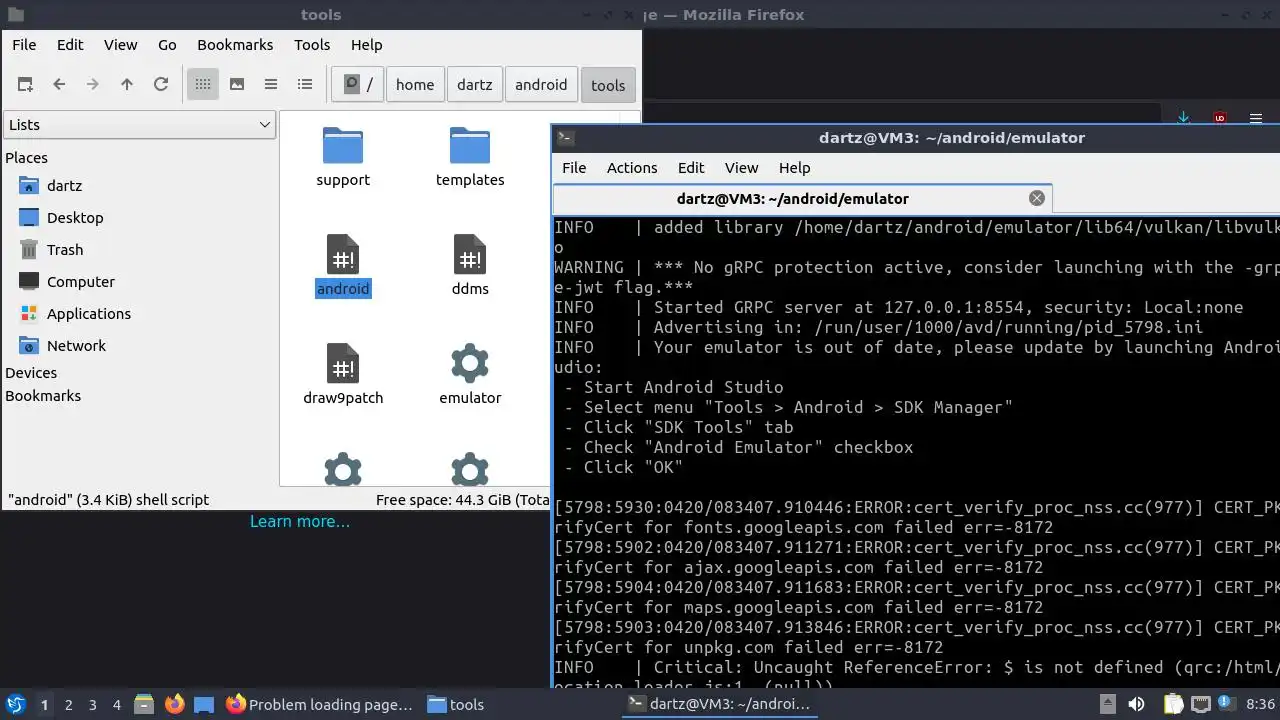This screenshot has height=720, width=1280.
Task: Open View menu in file manager
Action: point(121,45)
